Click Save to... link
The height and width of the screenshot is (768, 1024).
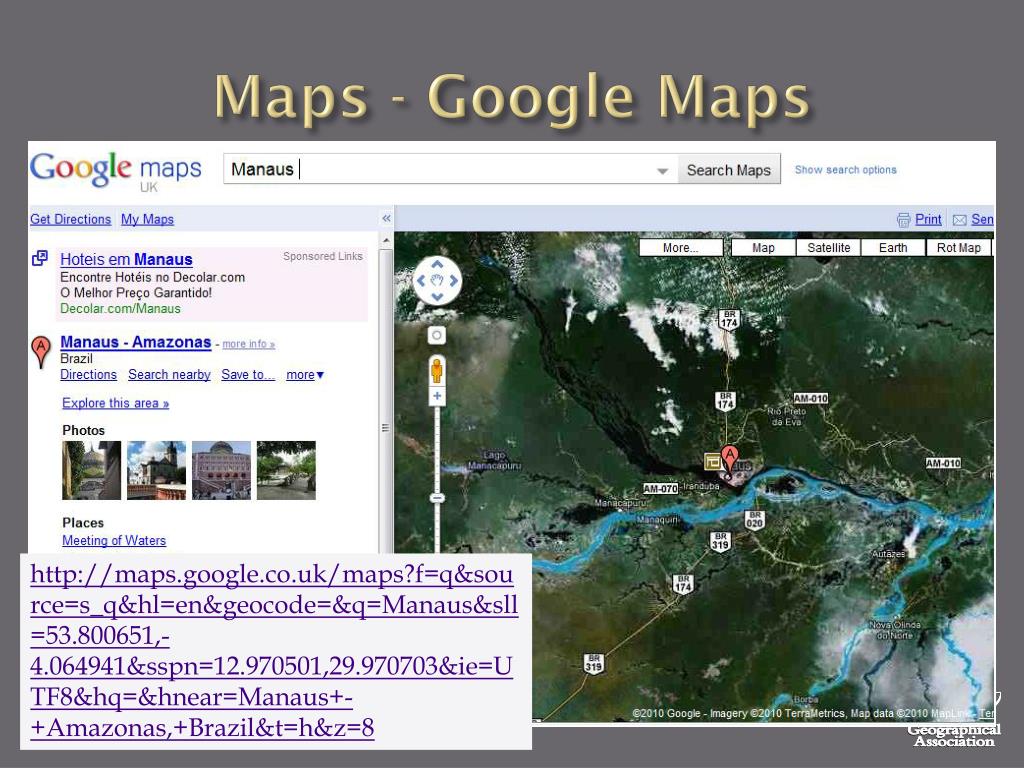pos(248,375)
